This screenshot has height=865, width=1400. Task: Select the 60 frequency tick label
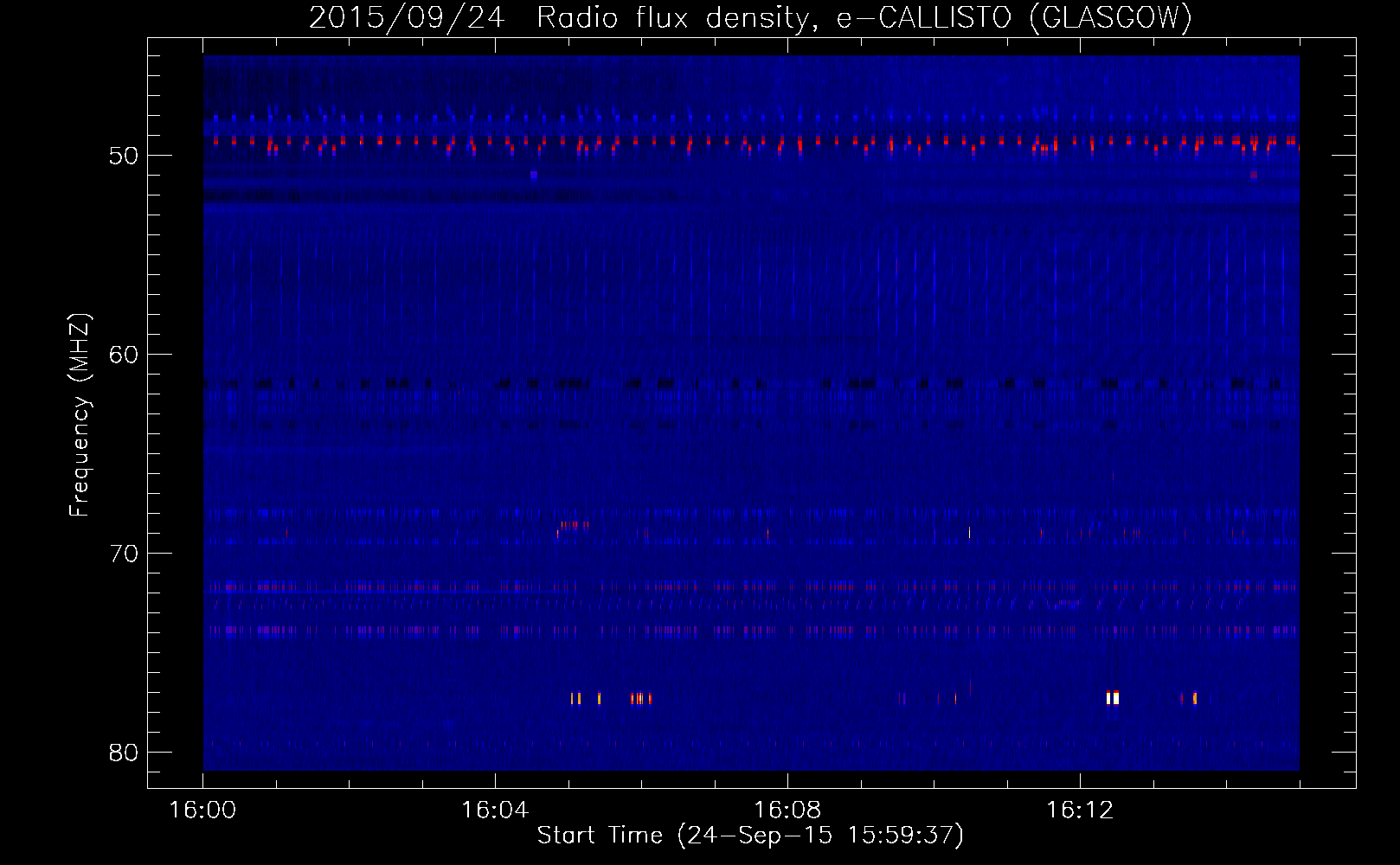point(124,355)
